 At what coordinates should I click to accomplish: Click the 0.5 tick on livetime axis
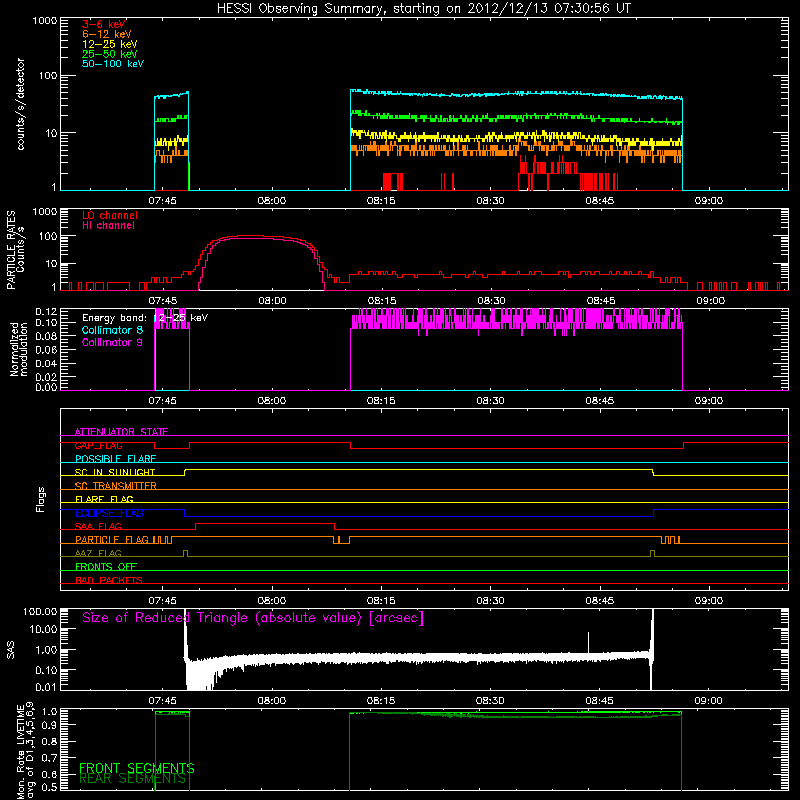[51, 787]
